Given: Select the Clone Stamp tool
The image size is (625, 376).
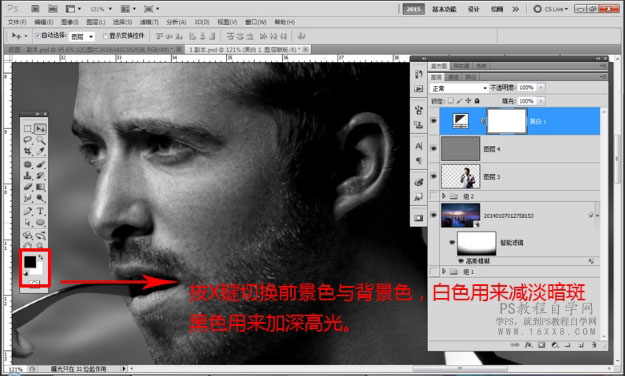Looking at the screenshot, I should pos(28,175).
